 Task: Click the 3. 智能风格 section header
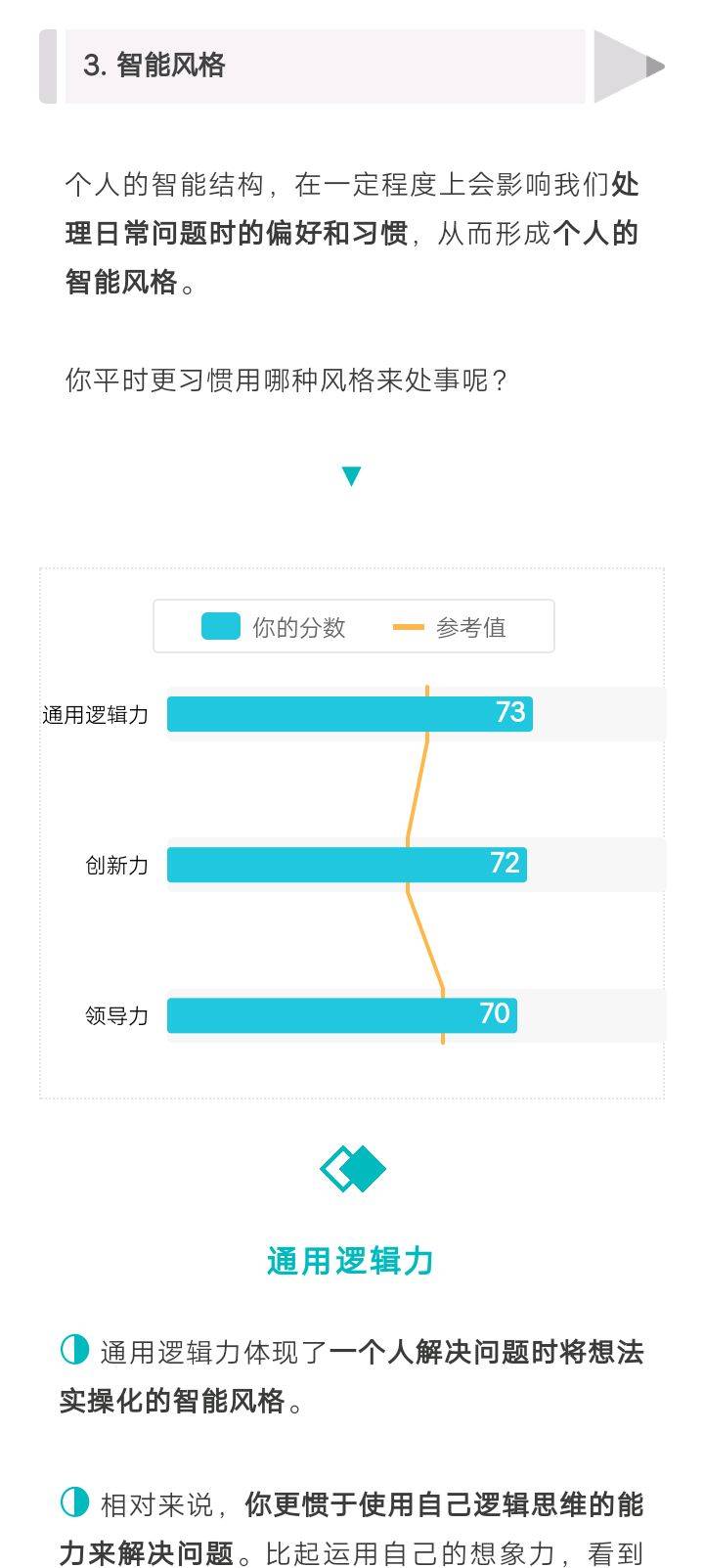pyautogui.click(x=154, y=66)
